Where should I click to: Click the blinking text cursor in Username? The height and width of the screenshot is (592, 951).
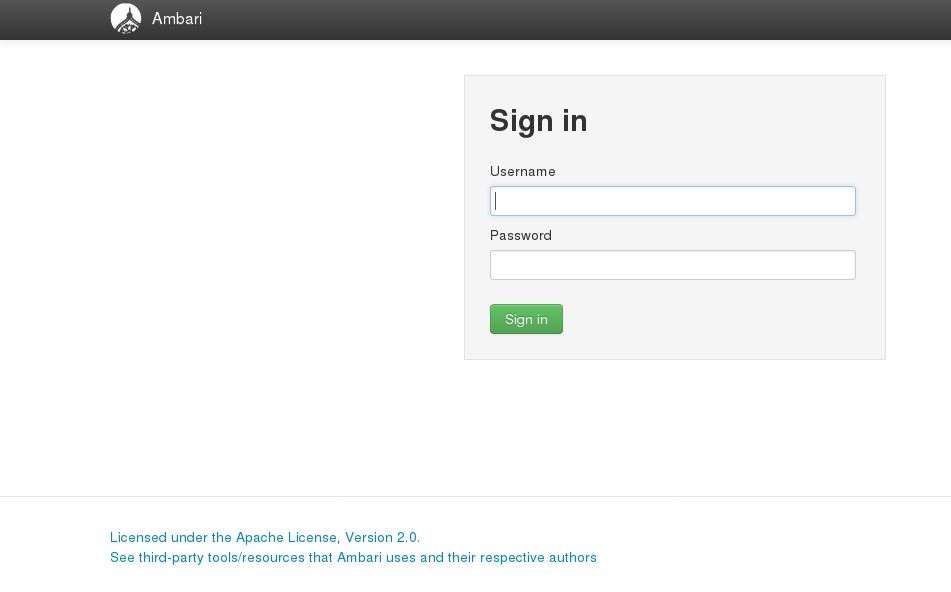496,201
